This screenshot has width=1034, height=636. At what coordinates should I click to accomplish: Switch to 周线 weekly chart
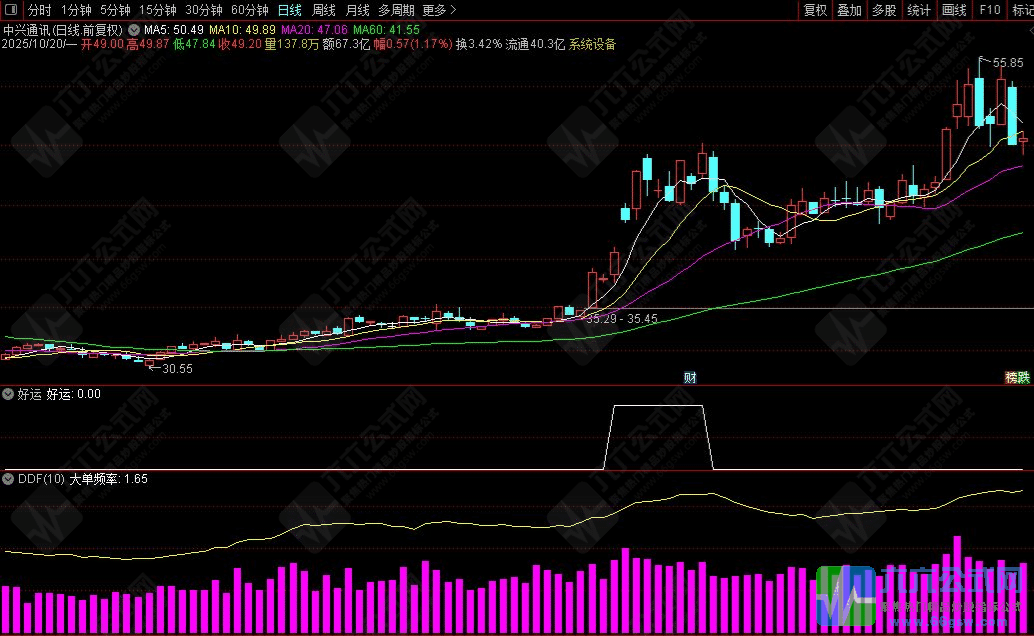click(323, 10)
